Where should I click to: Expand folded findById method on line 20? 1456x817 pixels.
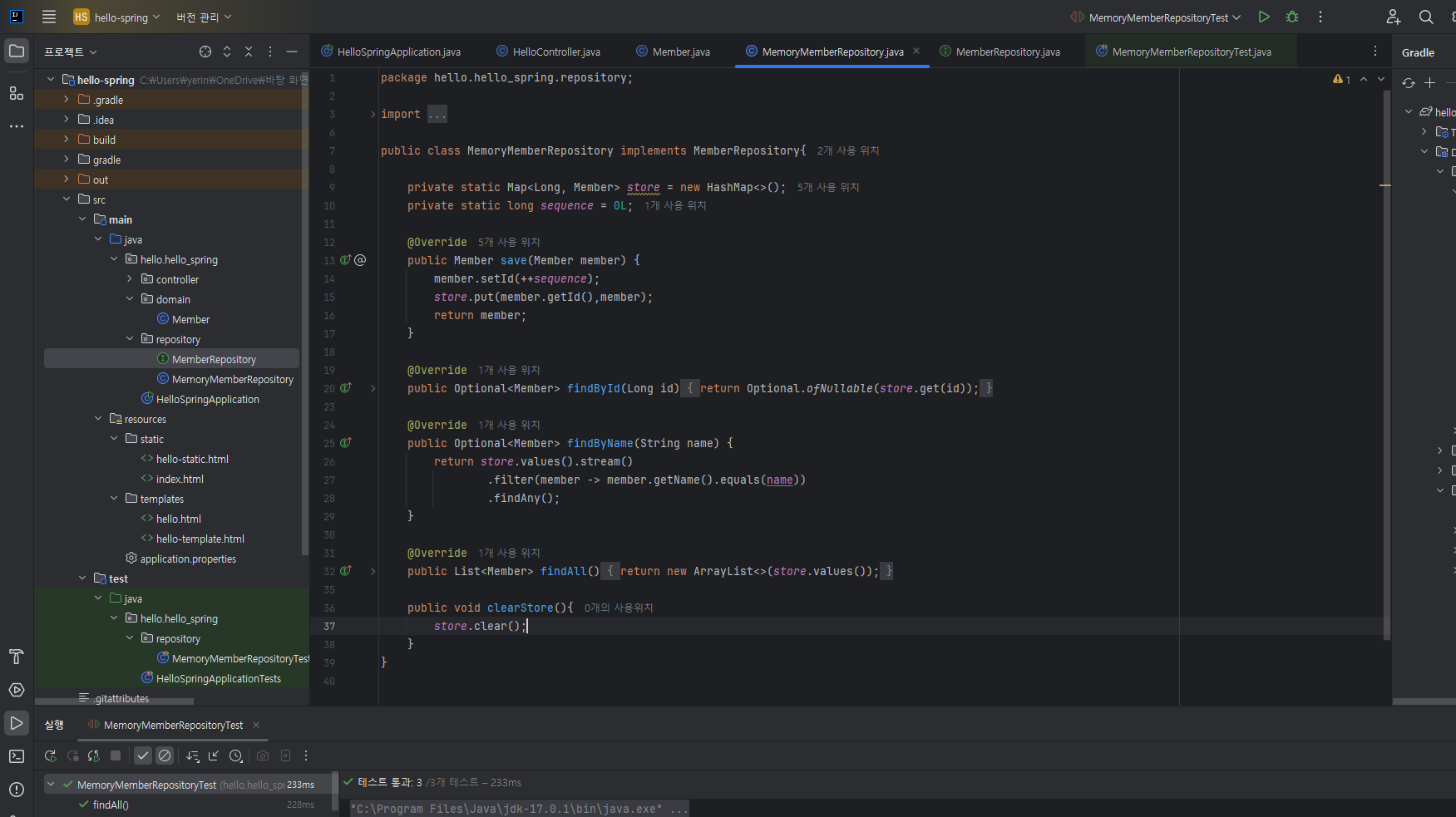pos(373,388)
